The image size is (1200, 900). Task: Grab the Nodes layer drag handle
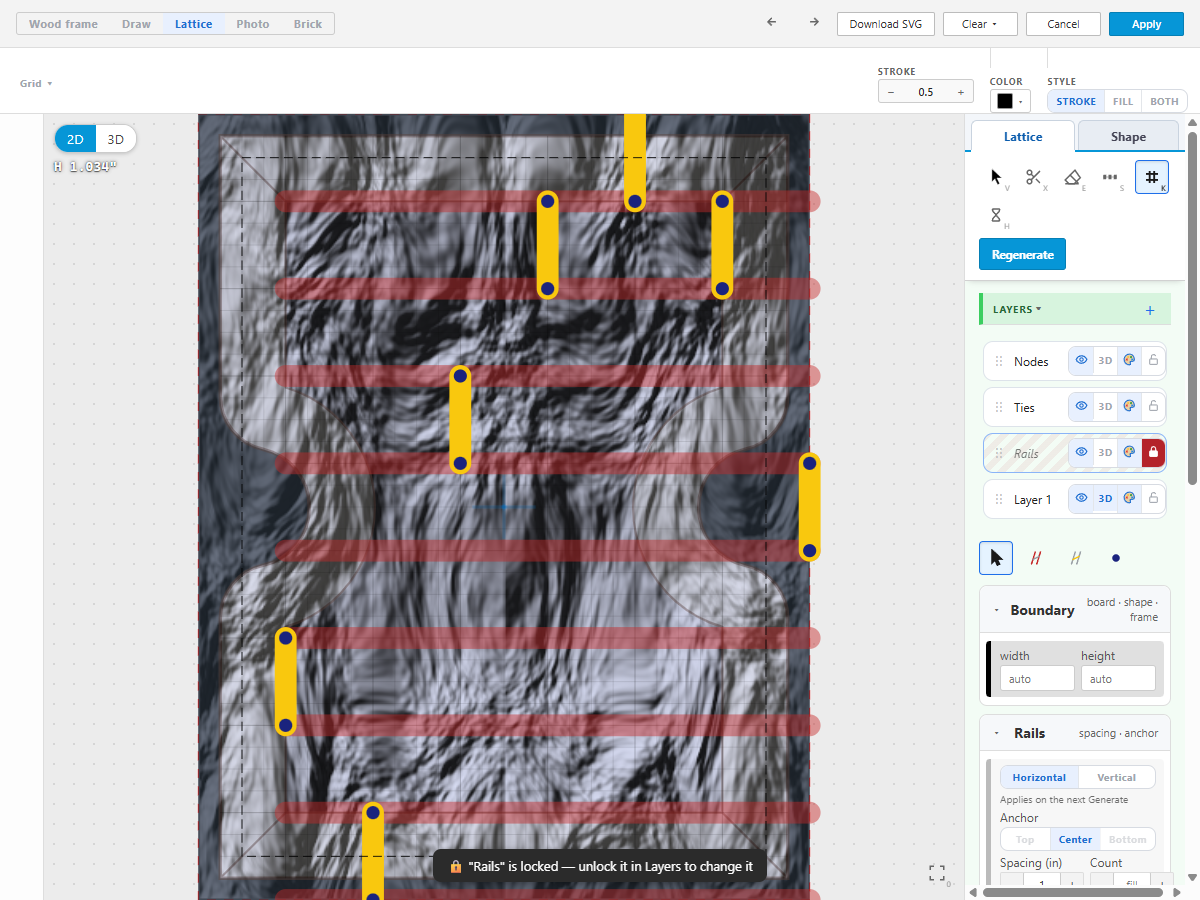pyautogui.click(x=998, y=361)
